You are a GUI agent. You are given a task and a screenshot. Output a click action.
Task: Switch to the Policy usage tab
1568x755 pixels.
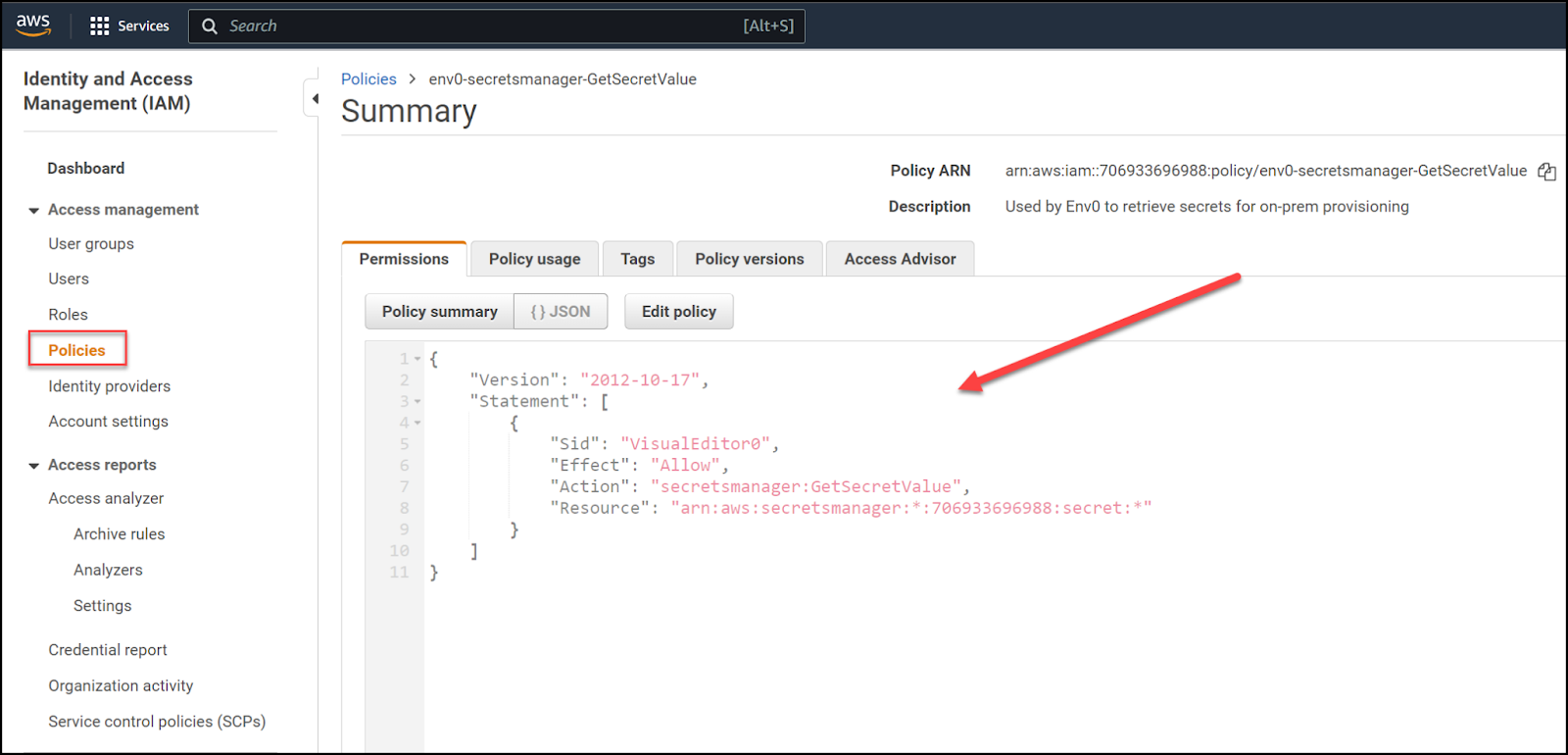[x=535, y=259]
